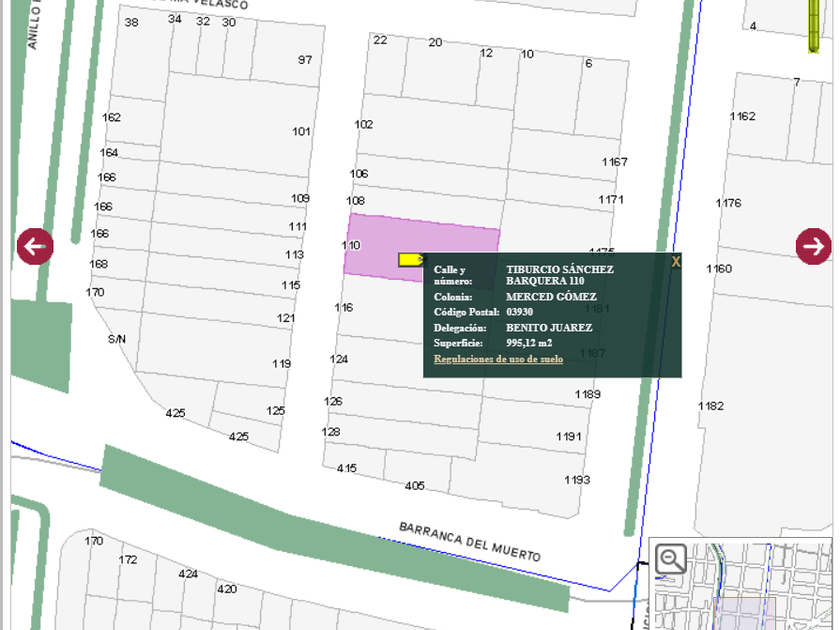The image size is (840, 630).
Task: Click the red extent box in the overview map
Action: click(x=747, y=610)
